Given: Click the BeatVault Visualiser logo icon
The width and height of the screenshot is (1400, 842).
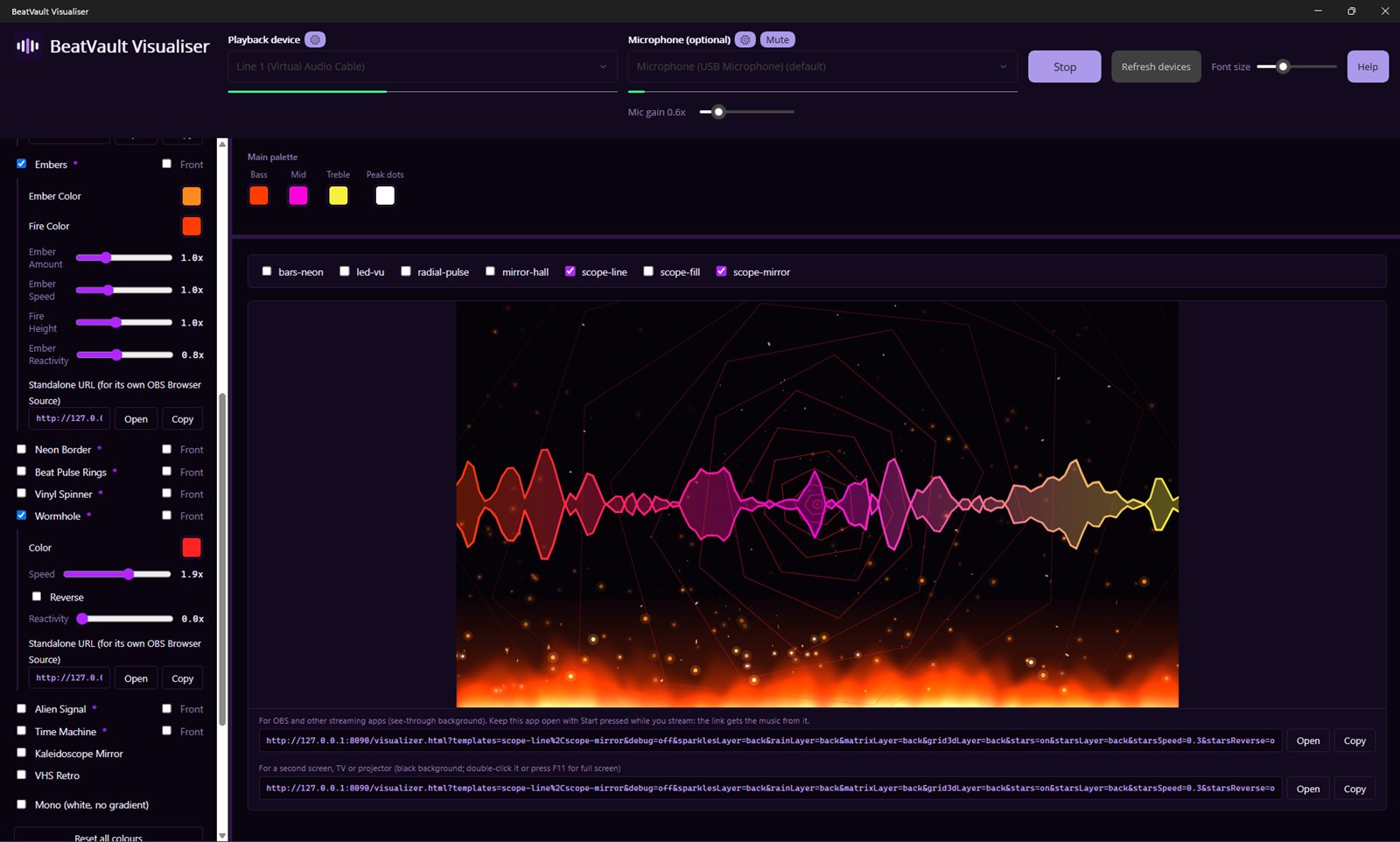Looking at the screenshot, I should pos(27,46).
